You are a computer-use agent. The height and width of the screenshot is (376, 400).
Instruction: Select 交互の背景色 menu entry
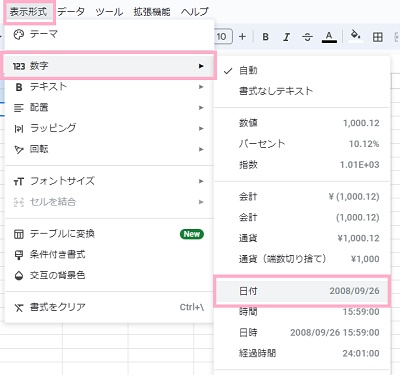click(x=109, y=275)
